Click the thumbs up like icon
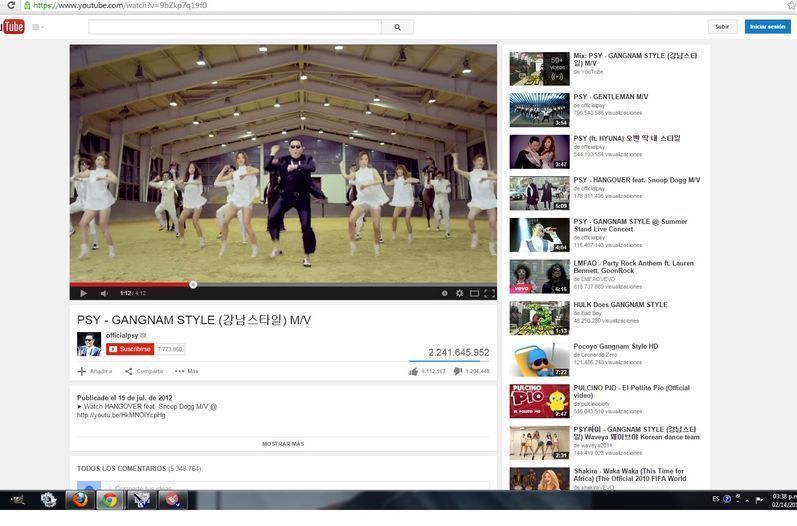Screen dimensions: 797x526 coord(413,371)
